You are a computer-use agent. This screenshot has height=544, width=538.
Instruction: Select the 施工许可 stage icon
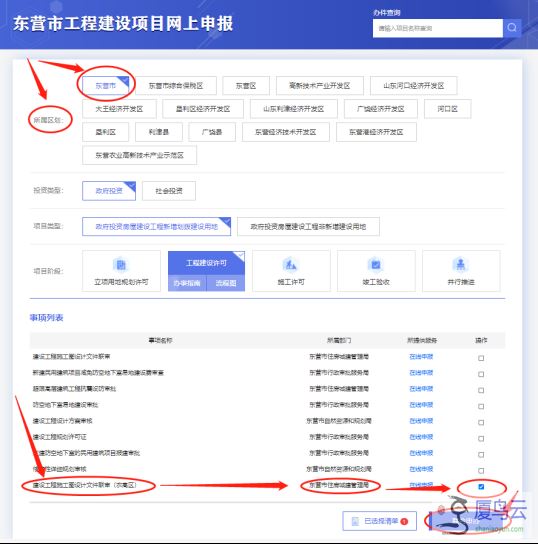(291, 265)
